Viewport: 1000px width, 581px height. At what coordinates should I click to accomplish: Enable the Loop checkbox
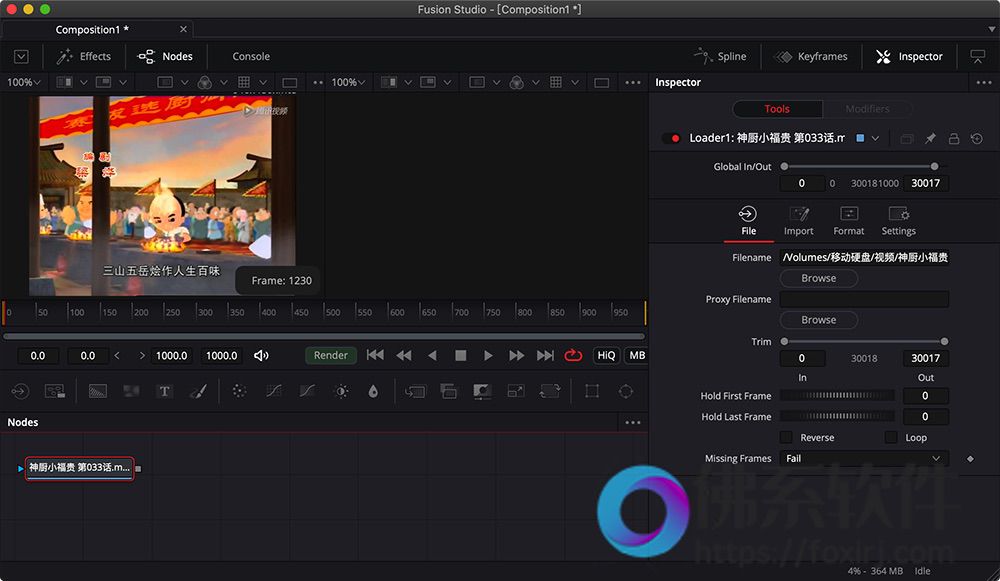[891, 437]
